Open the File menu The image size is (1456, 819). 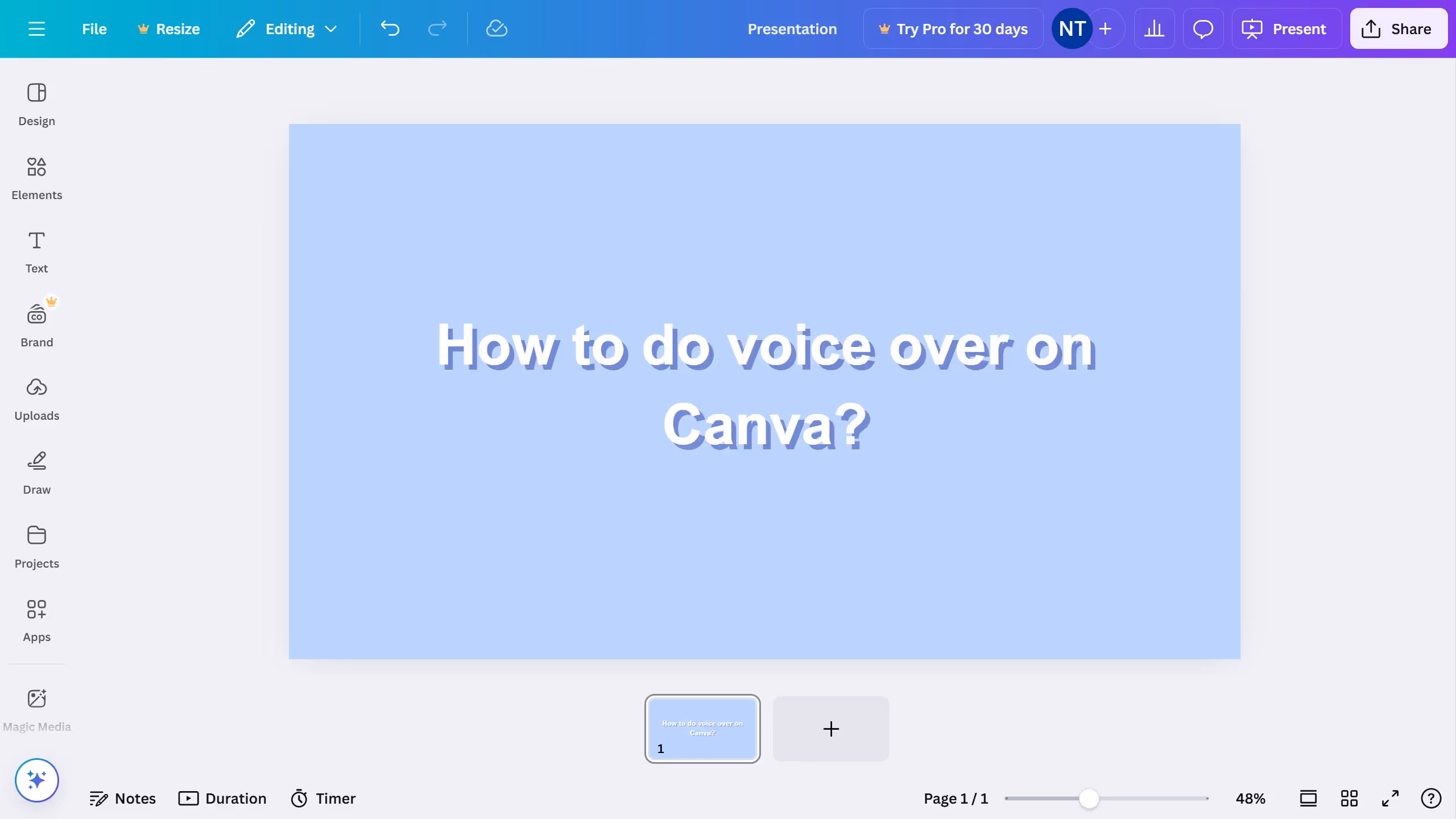tap(94, 28)
